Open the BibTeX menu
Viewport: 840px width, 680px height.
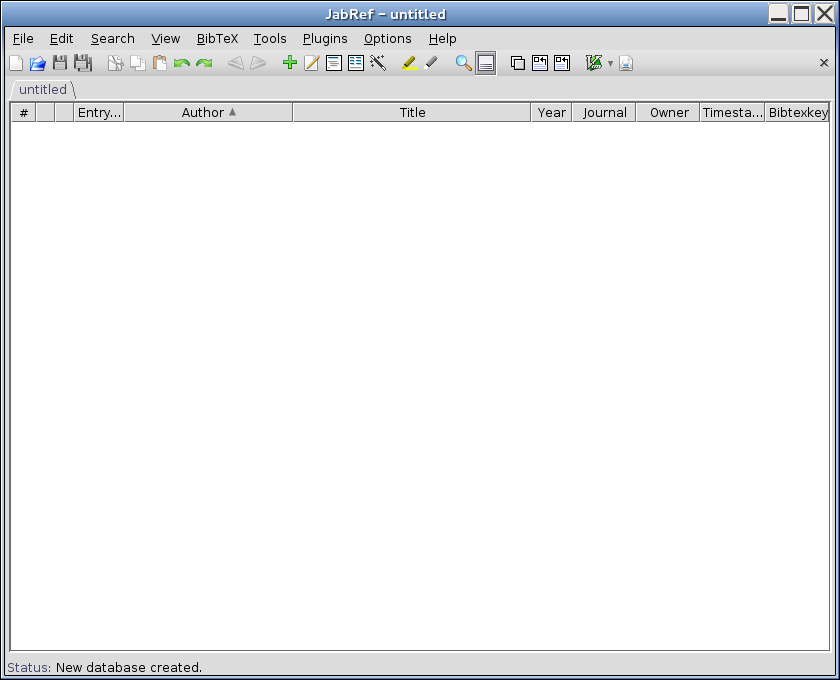217,39
